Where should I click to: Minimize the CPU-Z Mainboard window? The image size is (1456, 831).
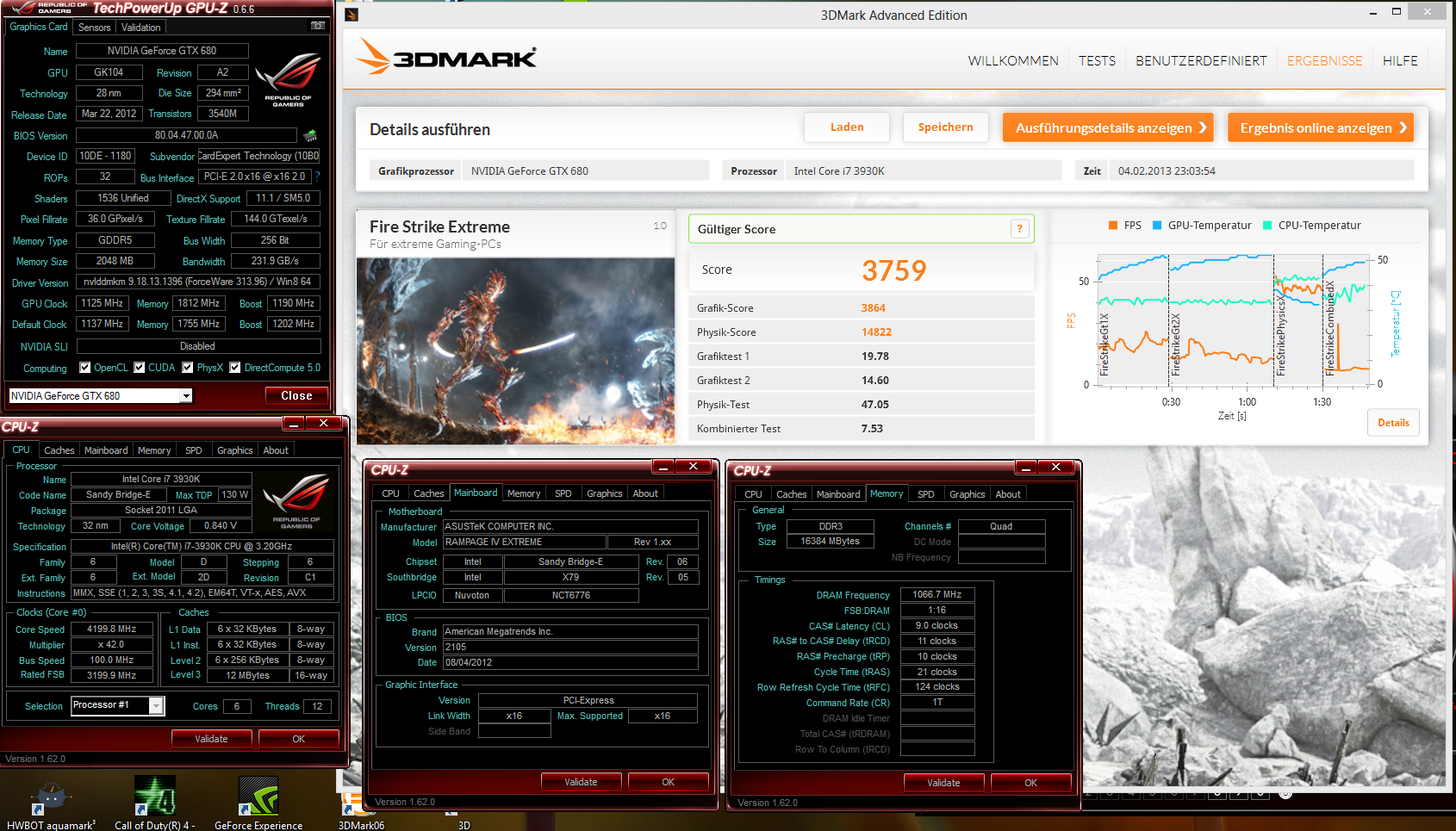[663, 467]
